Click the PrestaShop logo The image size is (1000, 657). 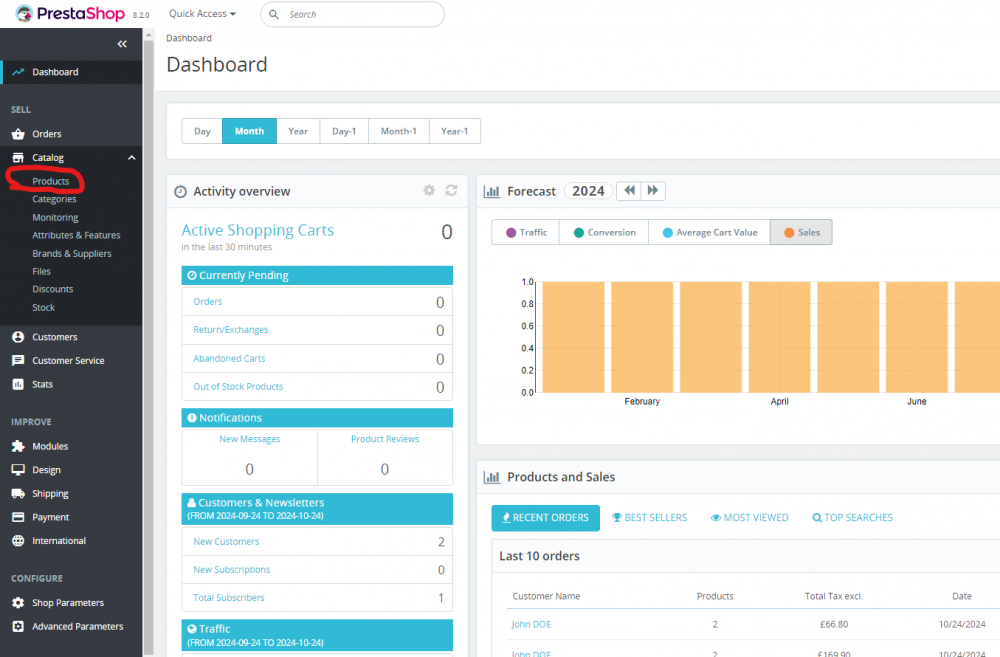[64, 13]
